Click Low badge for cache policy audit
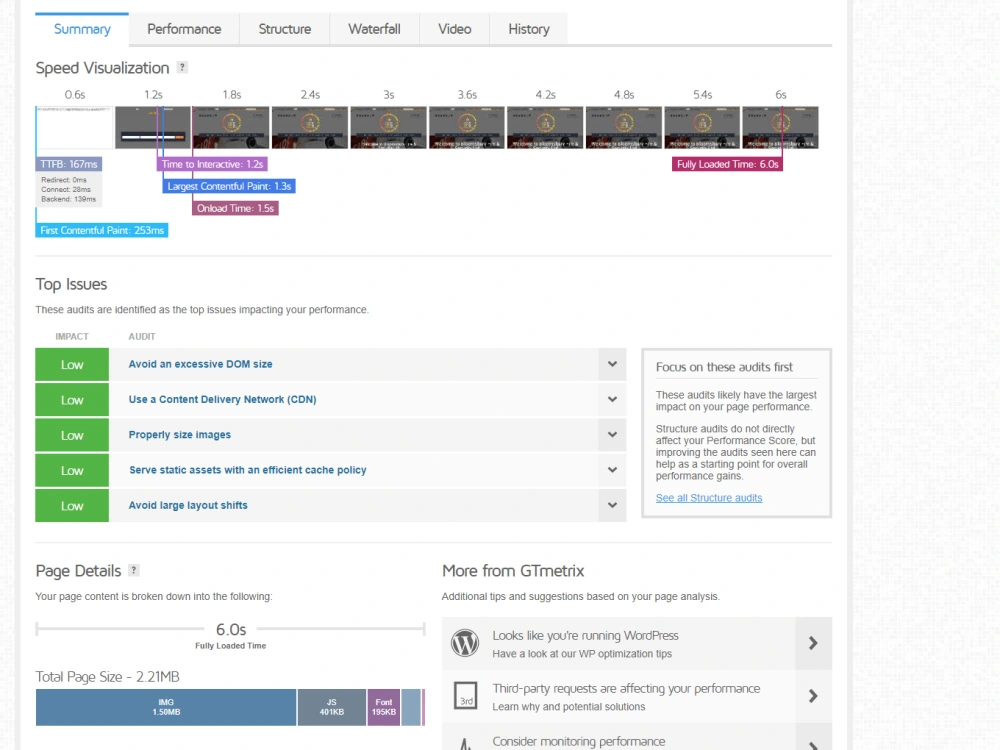Viewport: 1000px width, 750px height. point(72,470)
